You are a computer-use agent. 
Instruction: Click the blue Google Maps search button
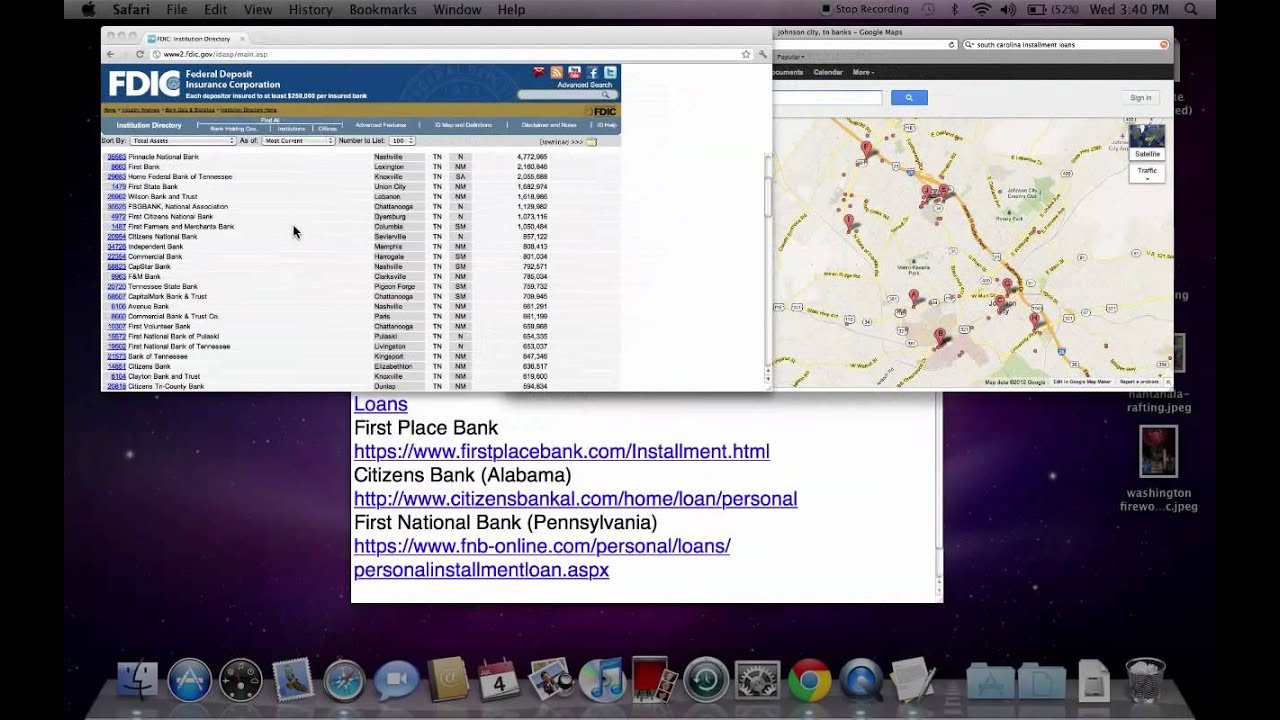pos(909,97)
